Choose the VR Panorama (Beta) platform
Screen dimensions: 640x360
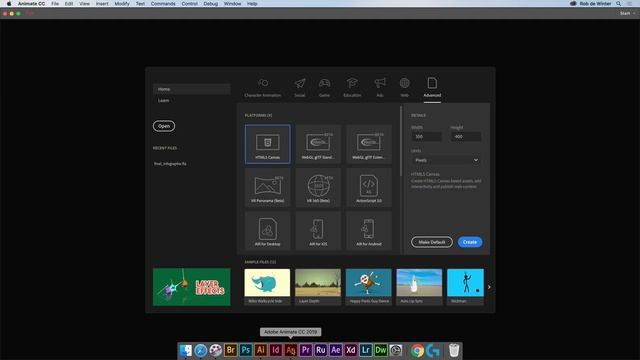coord(268,187)
